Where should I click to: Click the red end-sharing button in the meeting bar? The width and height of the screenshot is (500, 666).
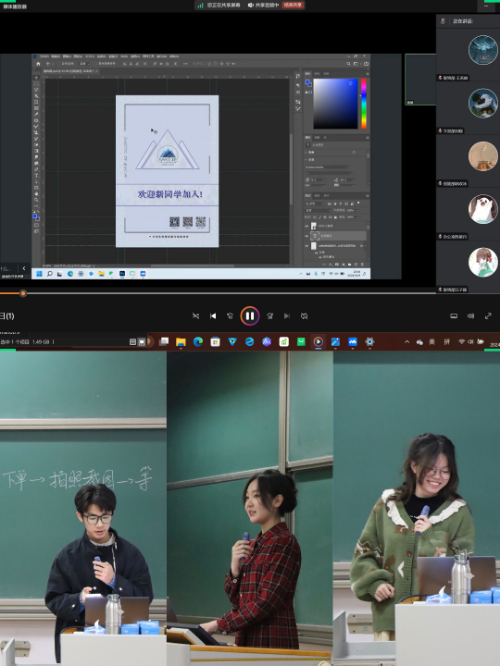click(x=293, y=5)
